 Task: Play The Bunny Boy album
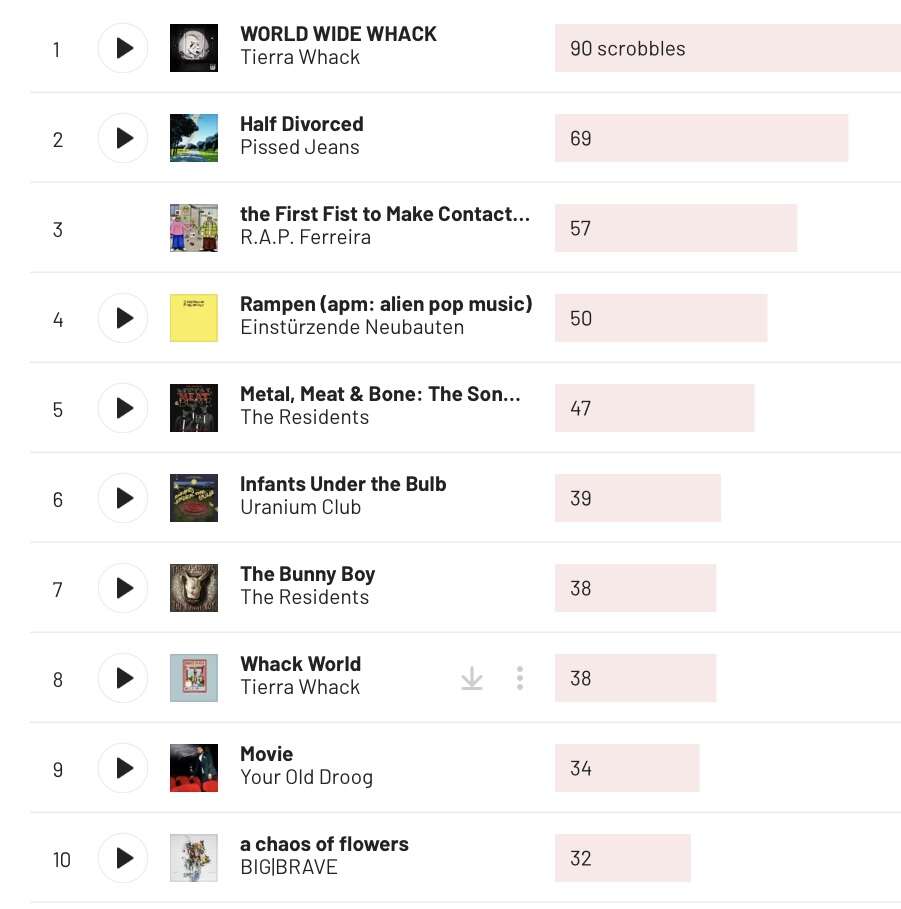click(x=123, y=588)
